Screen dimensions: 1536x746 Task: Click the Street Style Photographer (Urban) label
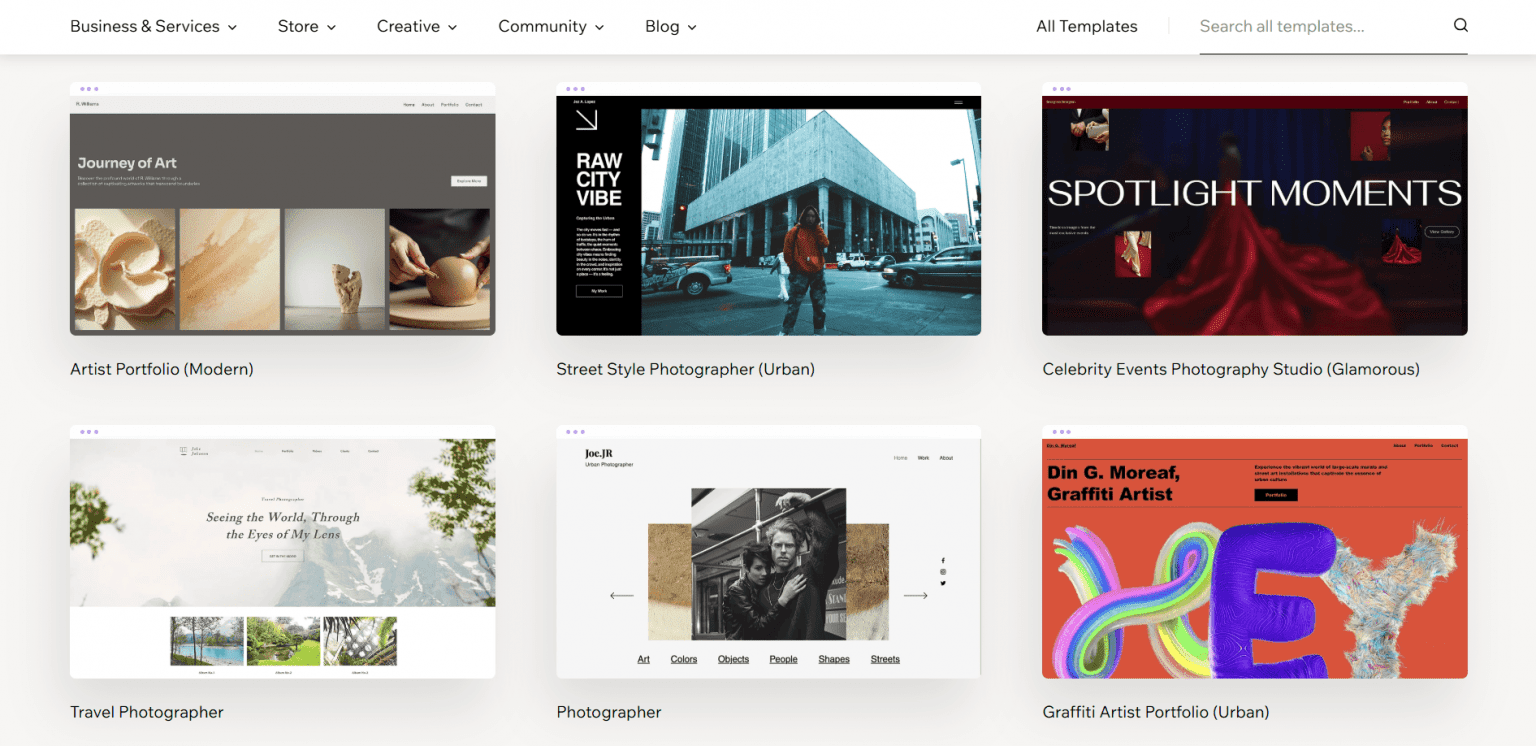685,369
